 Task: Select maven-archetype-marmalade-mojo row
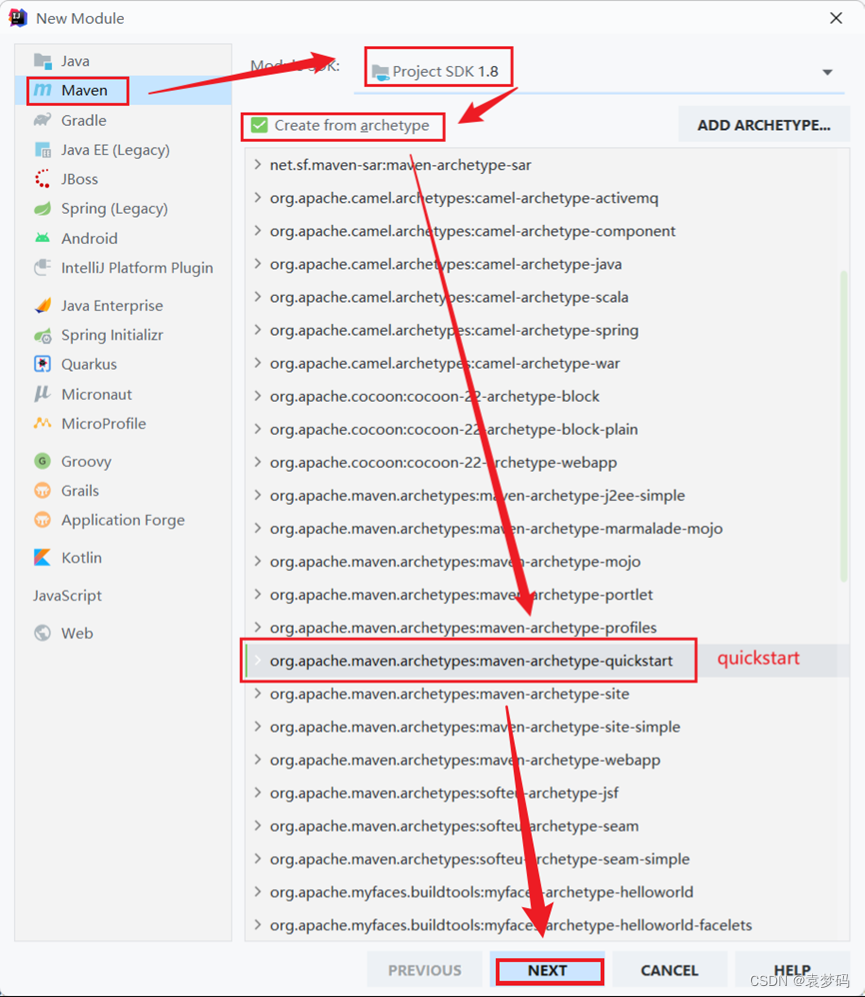(548, 528)
